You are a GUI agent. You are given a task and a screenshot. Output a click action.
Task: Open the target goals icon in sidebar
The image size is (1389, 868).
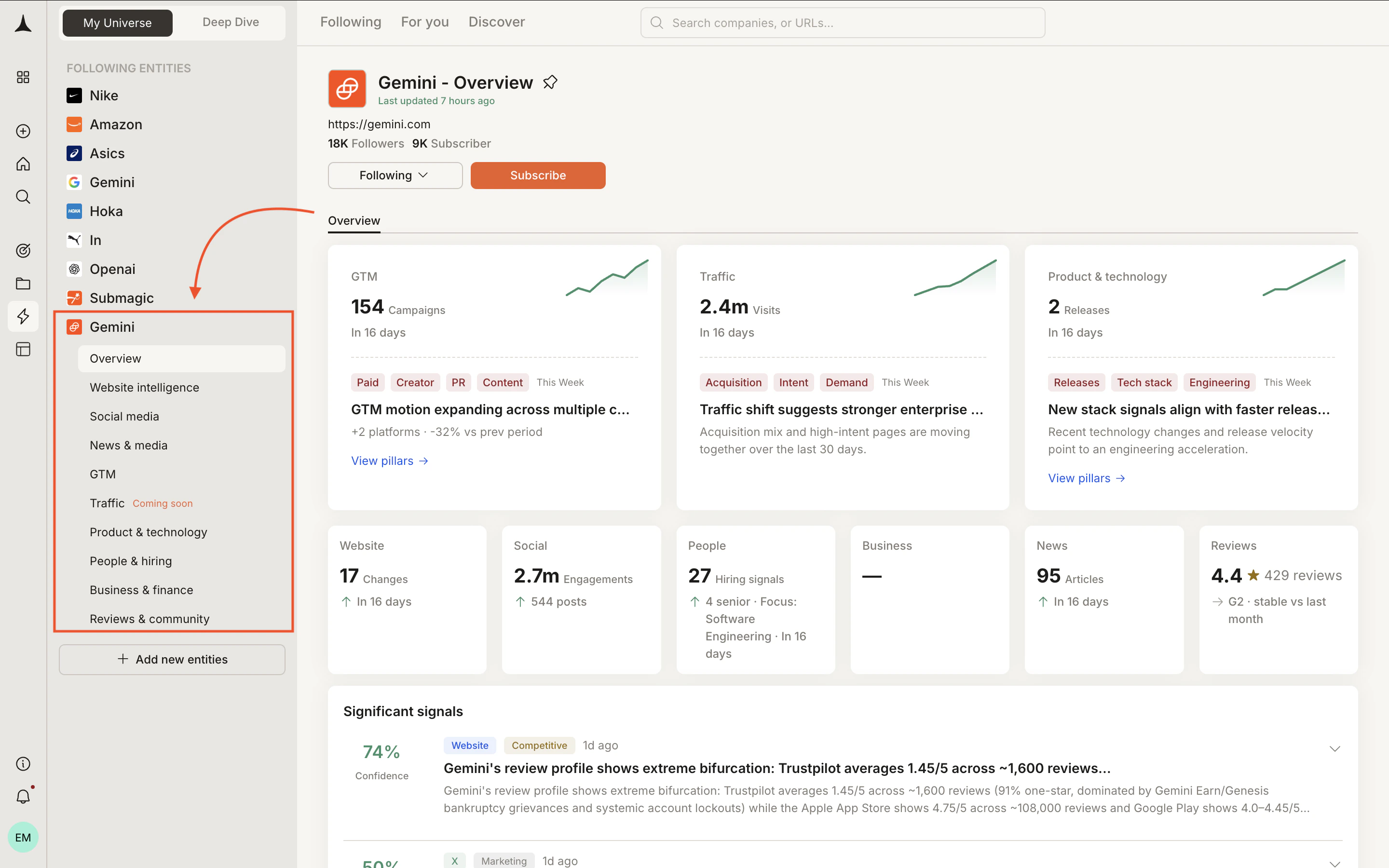pyautogui.click(x=23, y=251)
